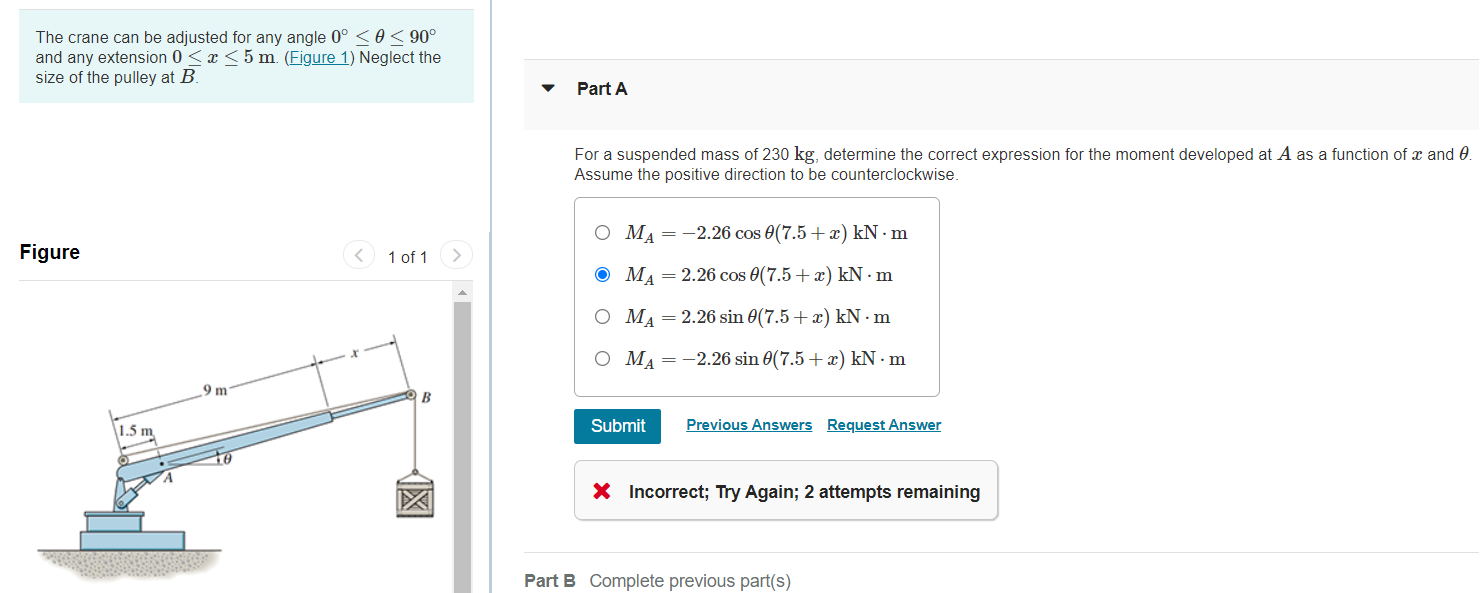Select negative 2.26 cos θ answer option
Viewport: 1480px width, 593px height.
[x=602, y=233]
